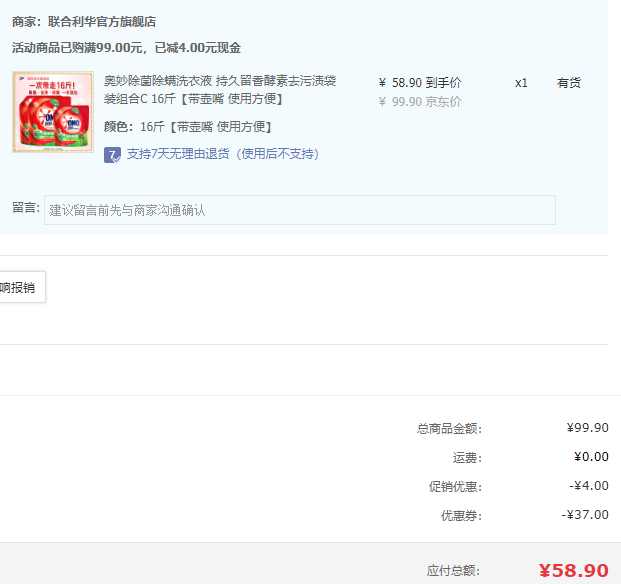
Task: Click the 7-day return badge icon
Action: (x=112, y=155)
